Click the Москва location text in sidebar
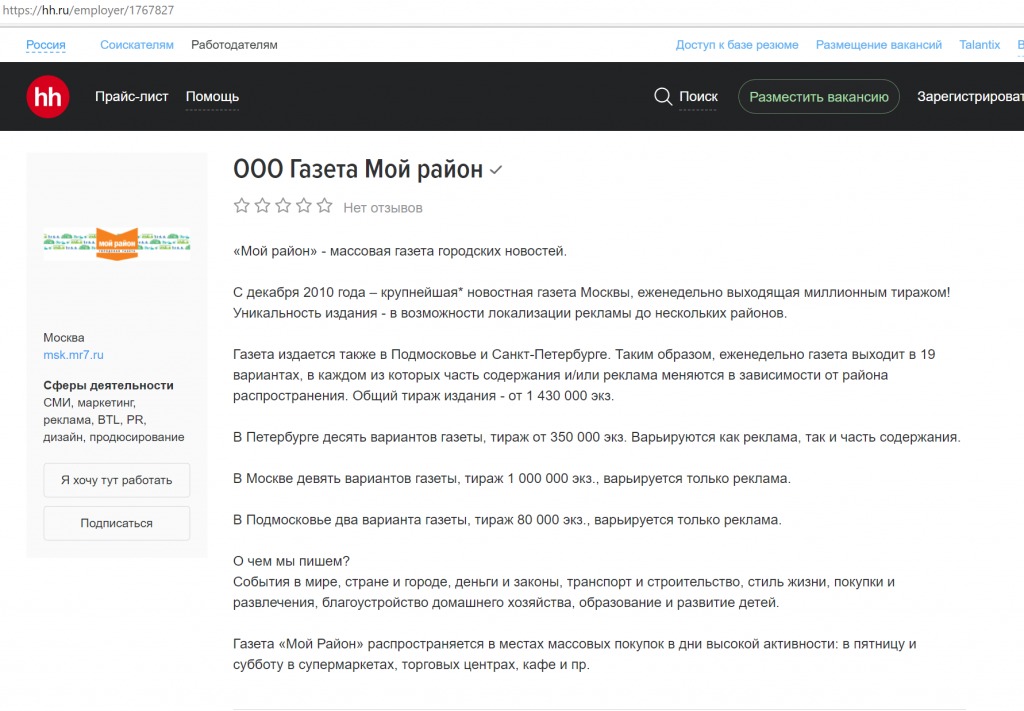 click(x=63, y=338)
